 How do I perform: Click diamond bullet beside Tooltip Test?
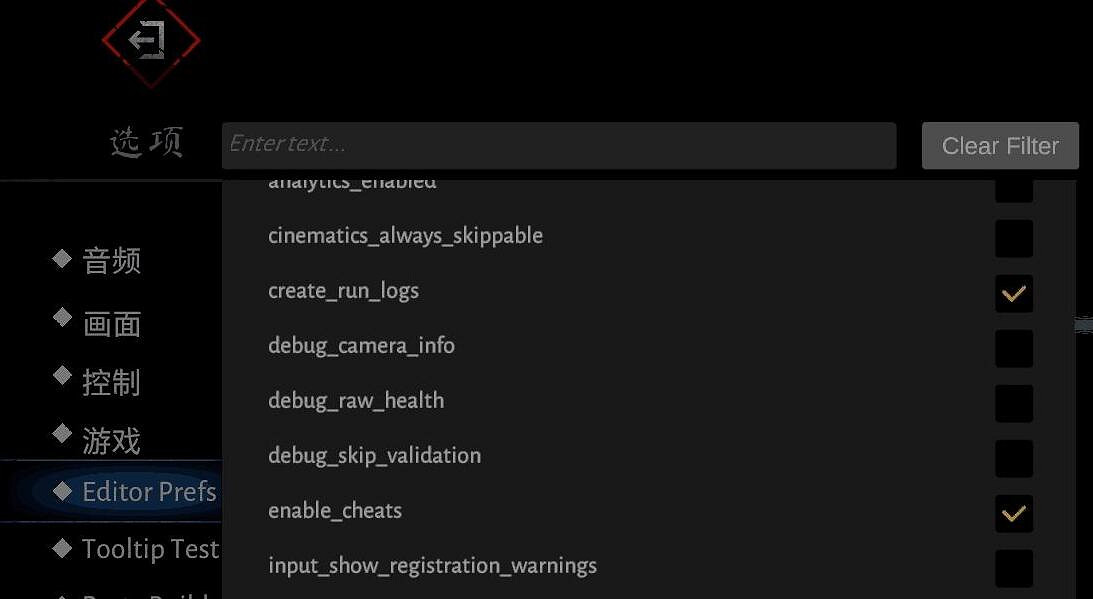pyautogui.click(x=63, y=548)
